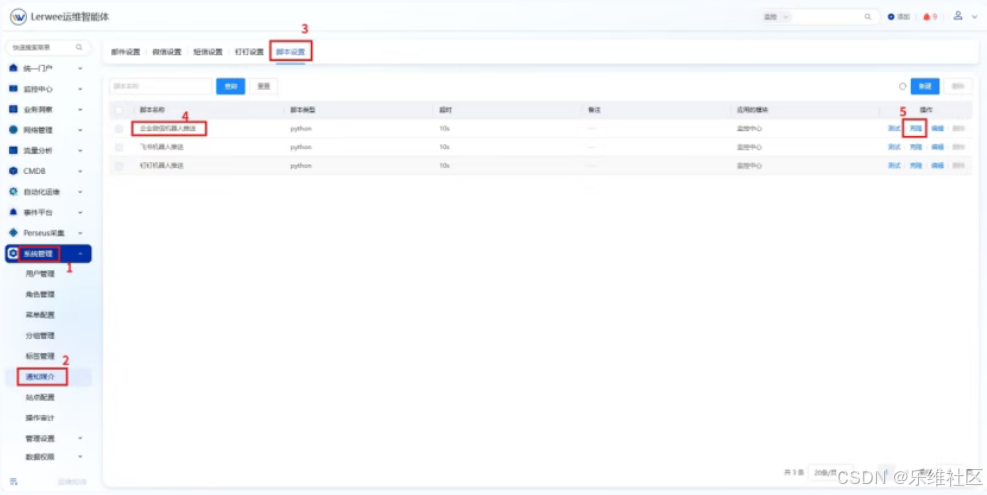Focus the 快速搜索菜单 sidebar search field

click(x=48, y=47)
